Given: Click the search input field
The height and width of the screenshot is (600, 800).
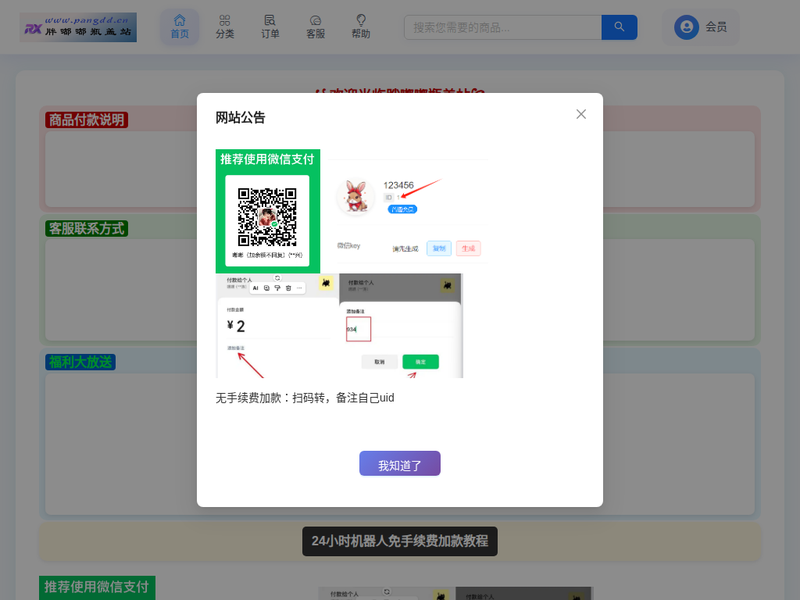Looking at the screenshot, I should [503, 28].
